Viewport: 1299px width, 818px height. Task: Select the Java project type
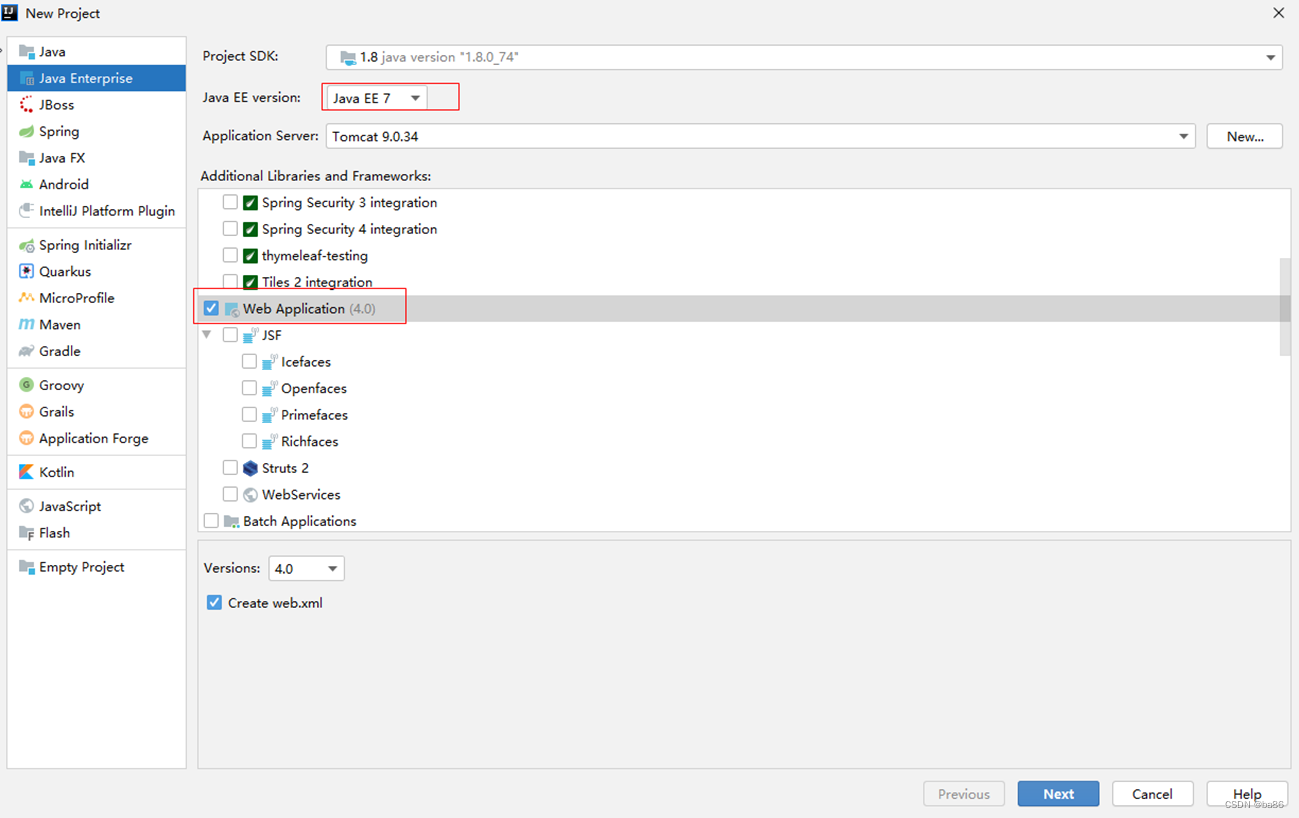click(96, 51)
